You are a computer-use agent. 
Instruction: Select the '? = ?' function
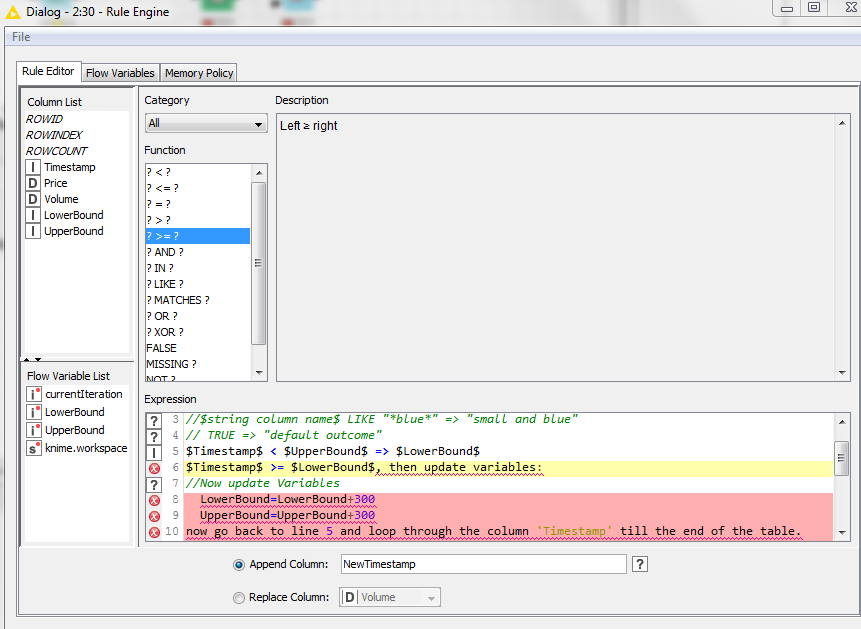(x=198, y=204)
